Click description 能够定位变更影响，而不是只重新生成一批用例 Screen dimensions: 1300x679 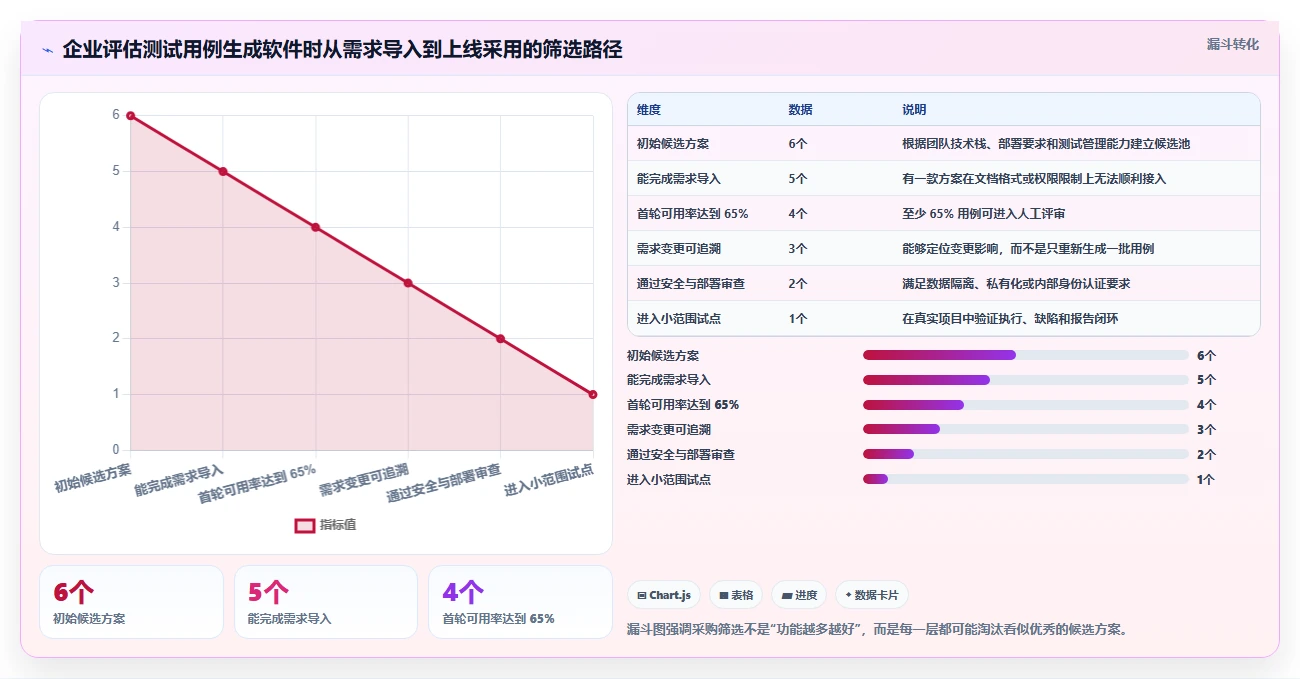click(1028, 249)
